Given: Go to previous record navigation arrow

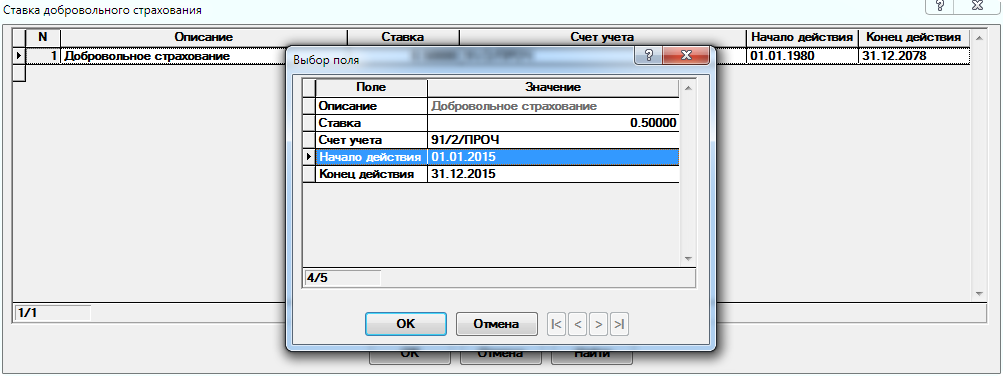Looking at the screenshot, I should click(578, 324).
